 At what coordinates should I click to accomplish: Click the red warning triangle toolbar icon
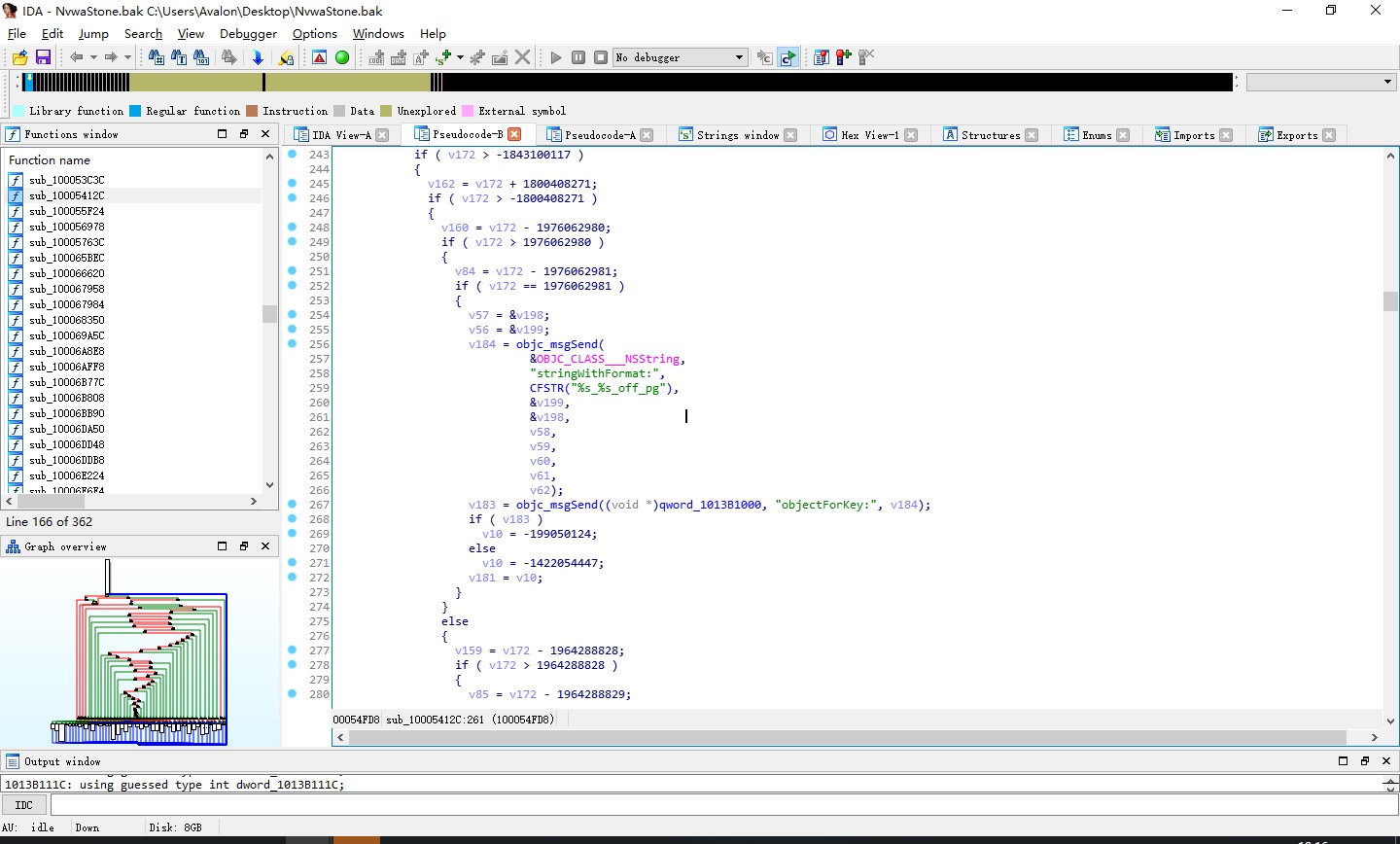pyautogui.click(x=319, y=57)
